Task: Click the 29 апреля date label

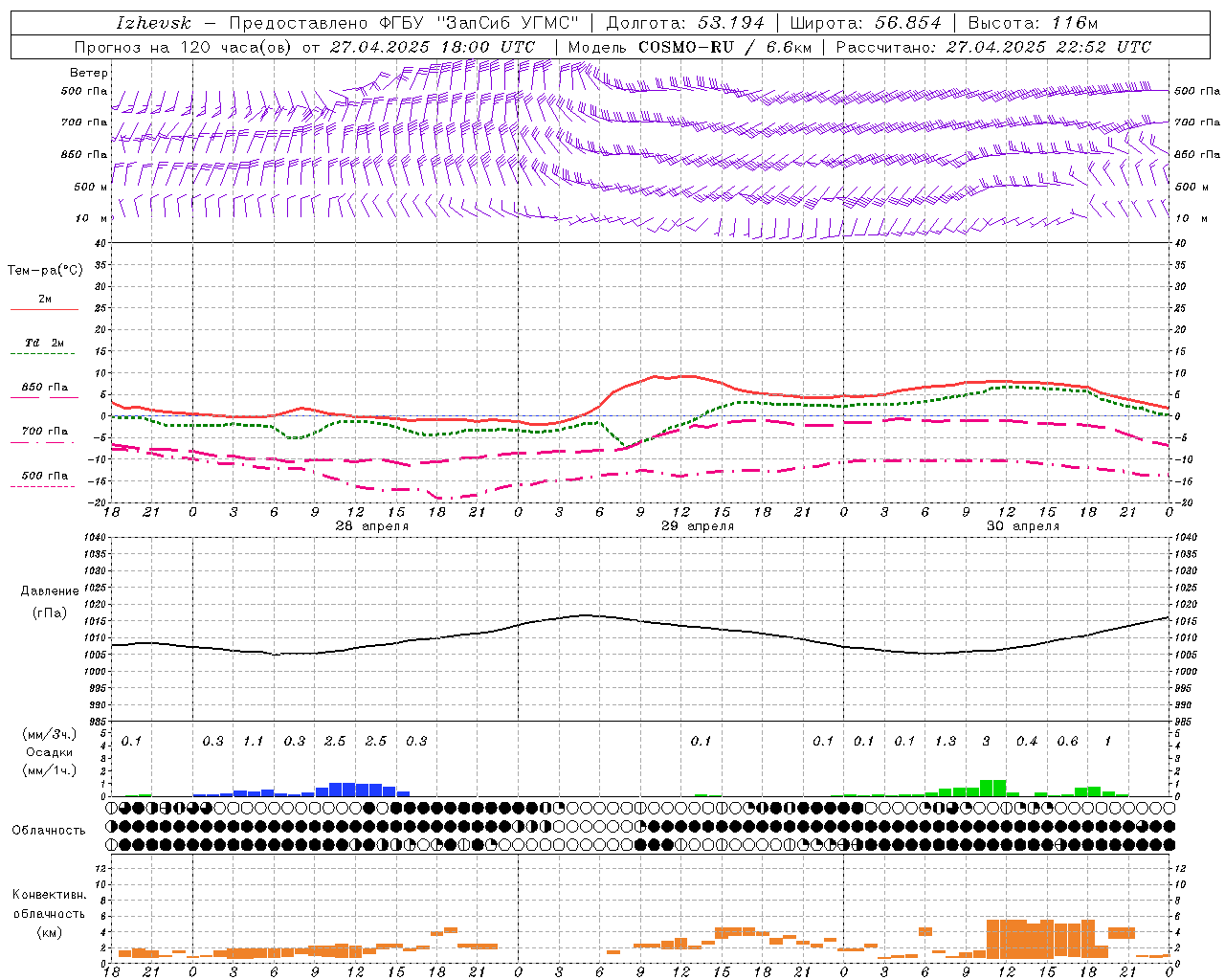Action: coord(698,526)
